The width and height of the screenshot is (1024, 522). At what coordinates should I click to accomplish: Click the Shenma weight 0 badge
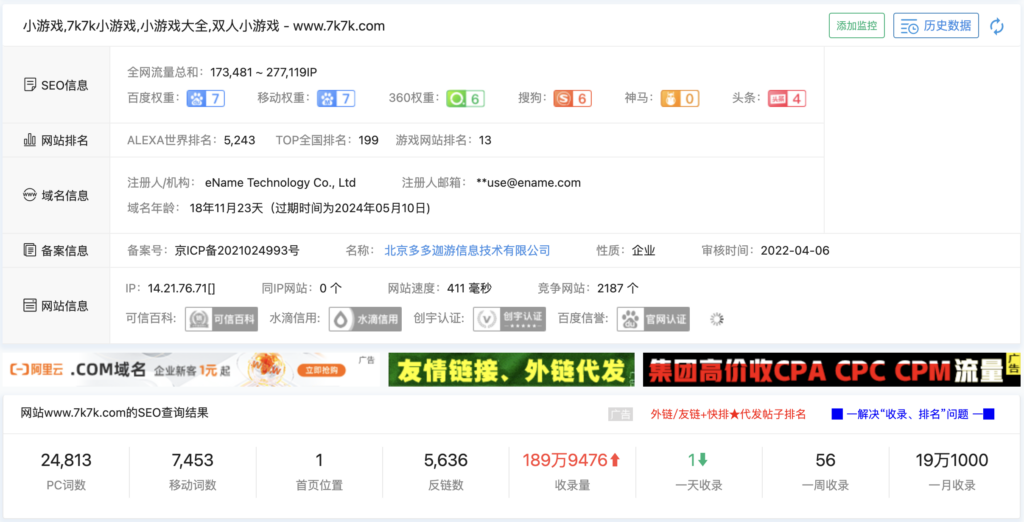click(680, 99)
